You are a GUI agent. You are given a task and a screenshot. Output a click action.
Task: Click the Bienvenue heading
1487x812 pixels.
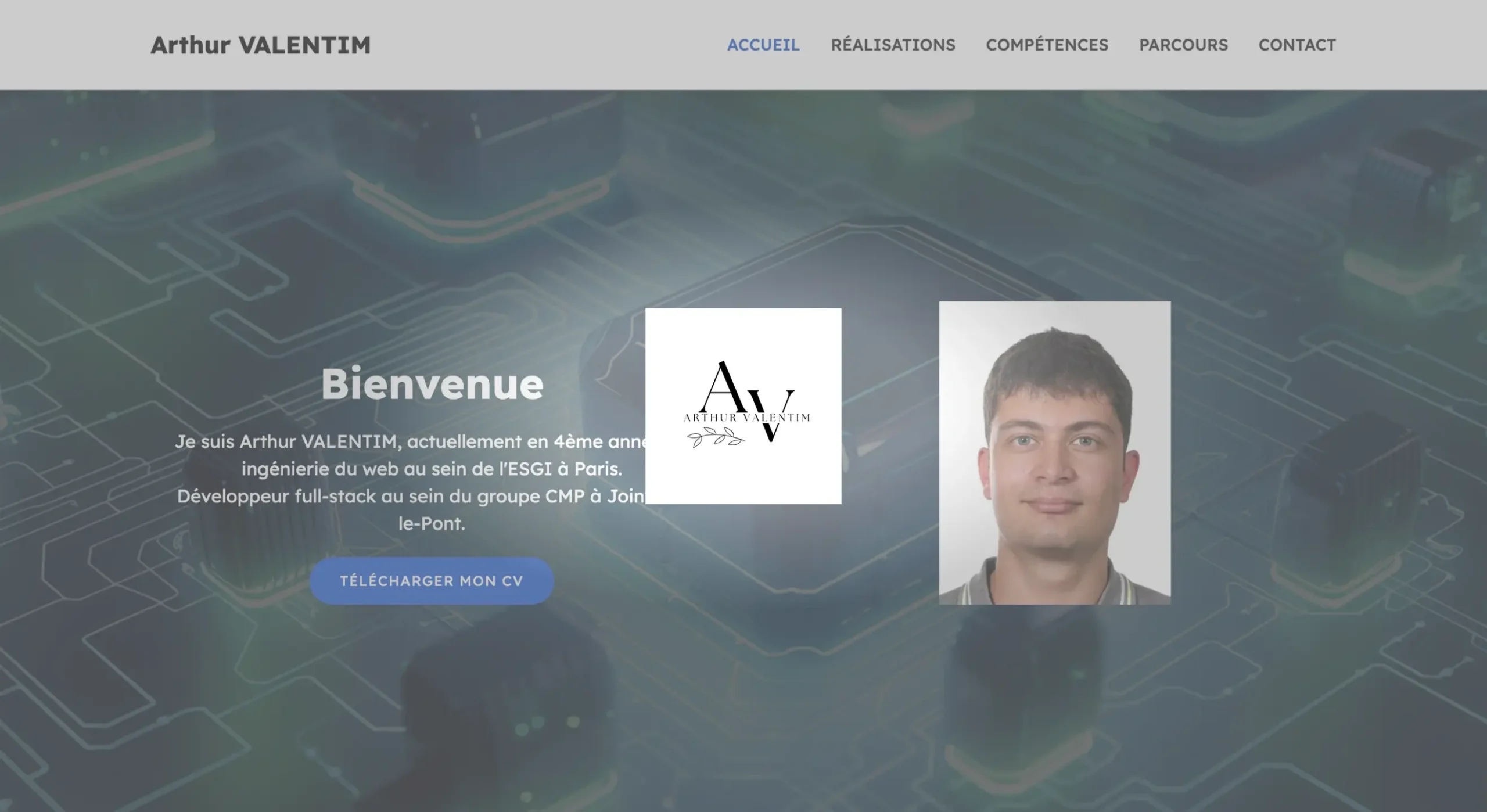[432, 384]
